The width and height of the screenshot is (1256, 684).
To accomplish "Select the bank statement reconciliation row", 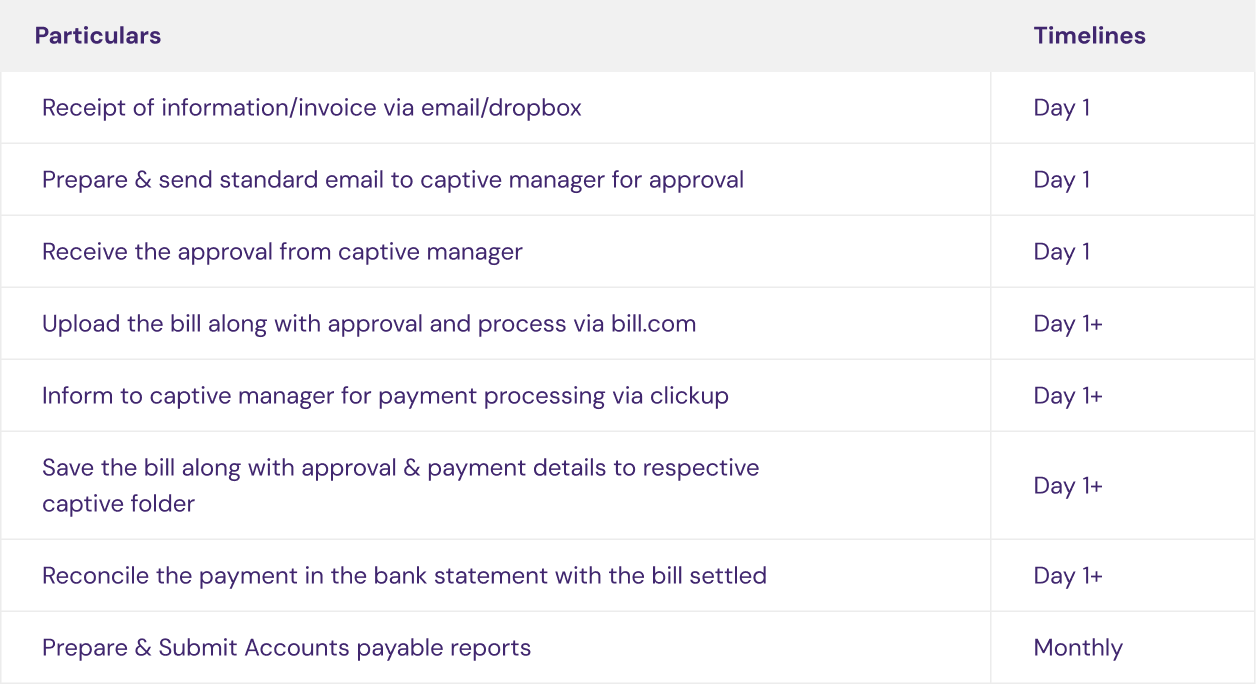I will click(x=403, y=575).
